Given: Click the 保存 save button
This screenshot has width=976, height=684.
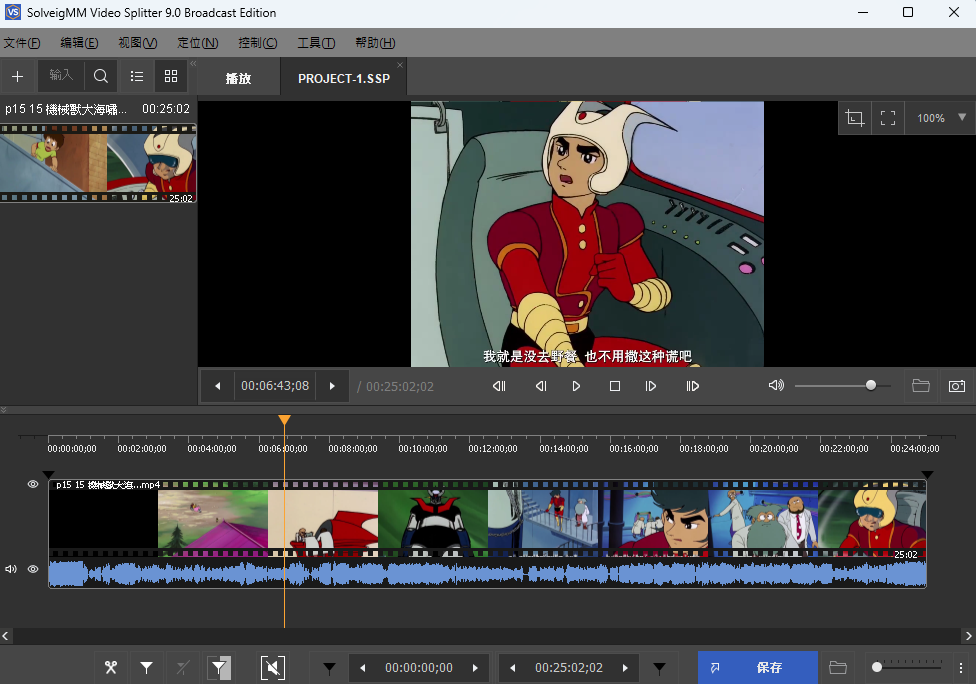Looking at the screenshot, I should tap(758, 668).
